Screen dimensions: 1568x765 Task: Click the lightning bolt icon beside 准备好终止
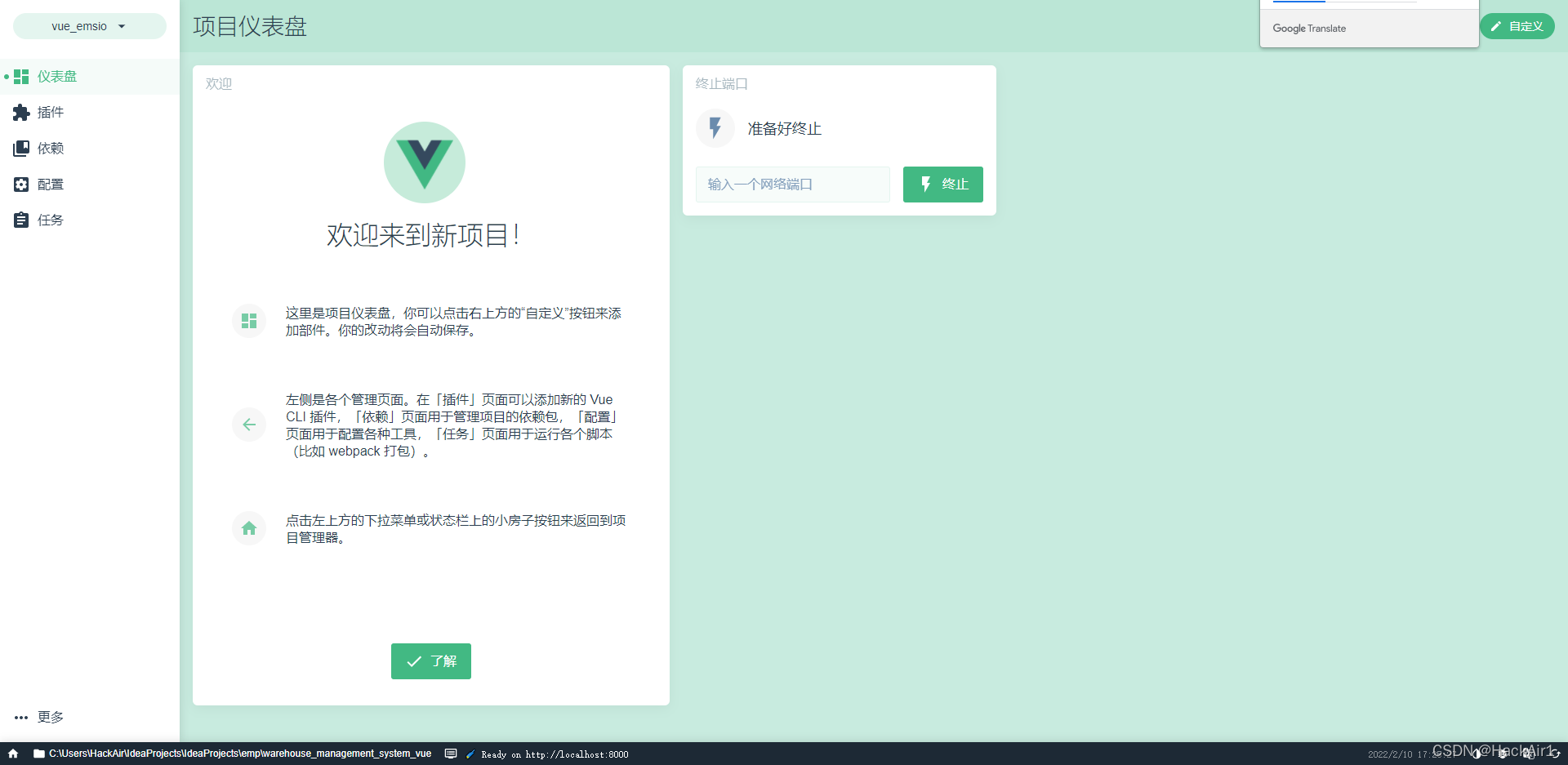[x=715, y=128]
